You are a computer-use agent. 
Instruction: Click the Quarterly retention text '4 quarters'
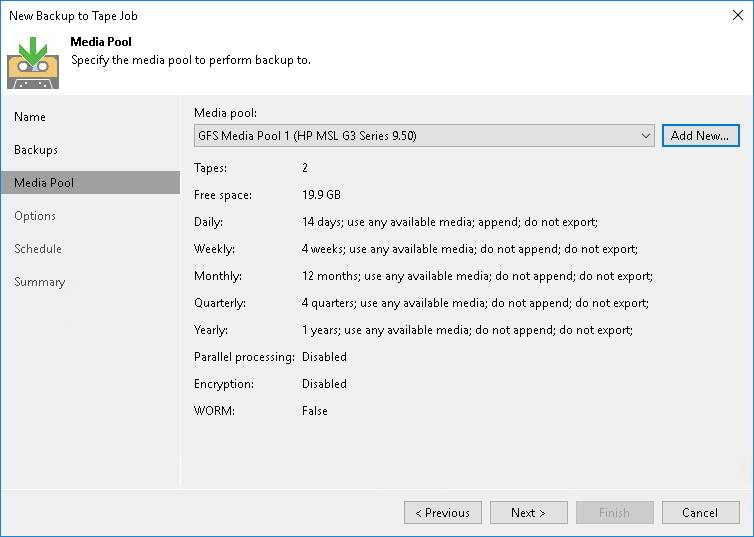[328, 303]
